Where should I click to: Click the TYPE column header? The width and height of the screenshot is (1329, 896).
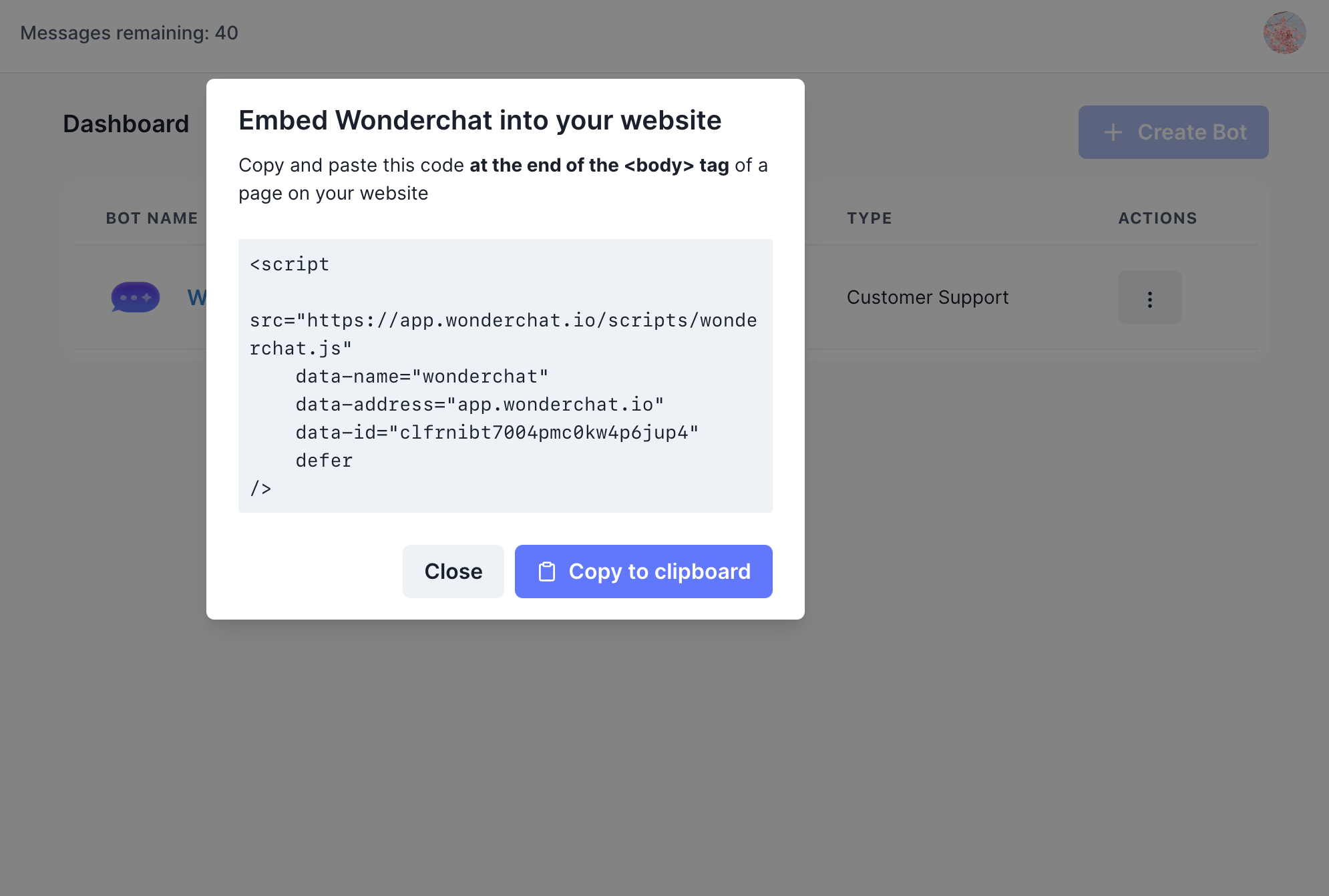(869, 218)
